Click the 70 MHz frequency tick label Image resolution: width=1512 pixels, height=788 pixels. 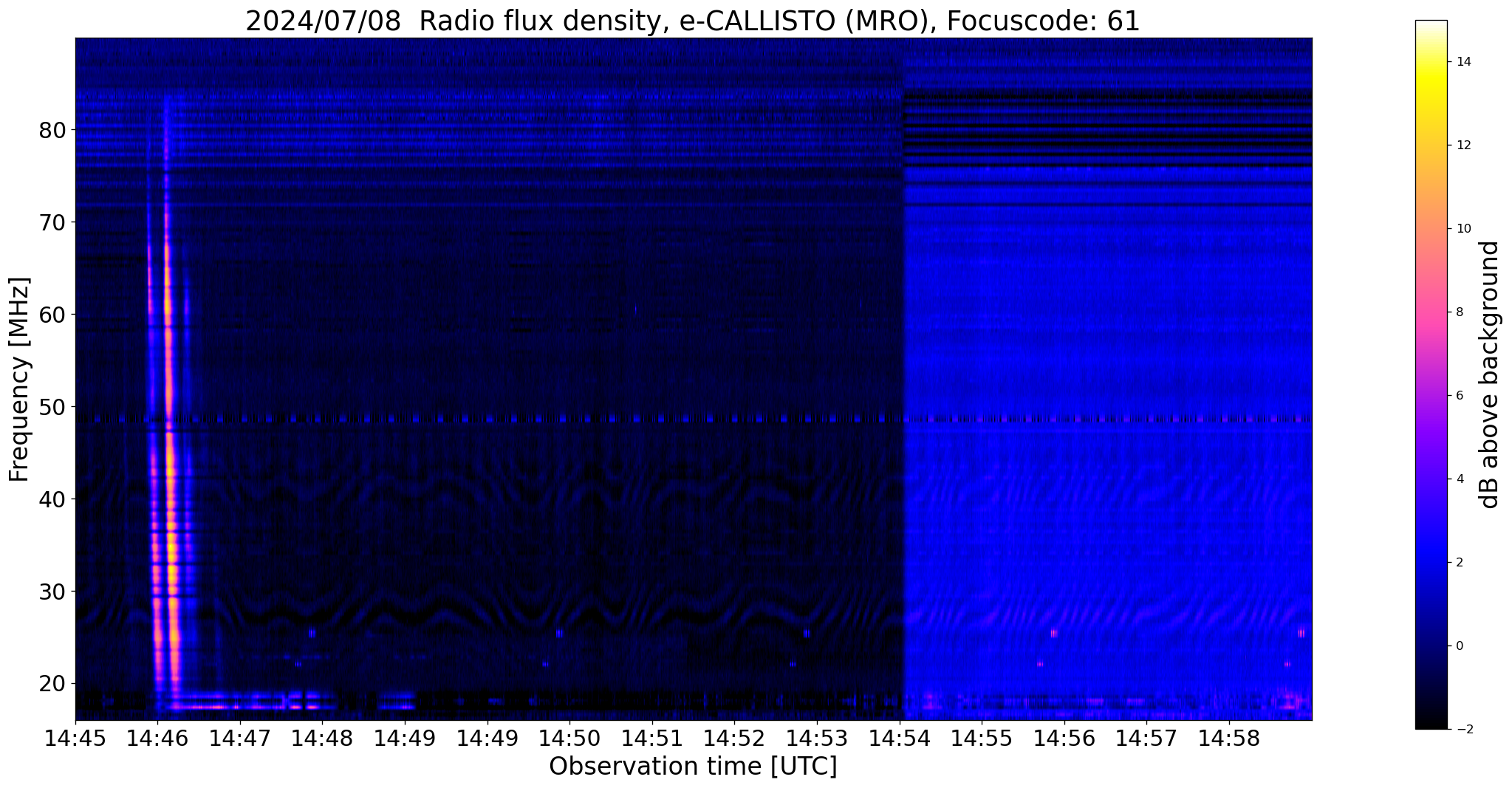click(x=52, y=223)
